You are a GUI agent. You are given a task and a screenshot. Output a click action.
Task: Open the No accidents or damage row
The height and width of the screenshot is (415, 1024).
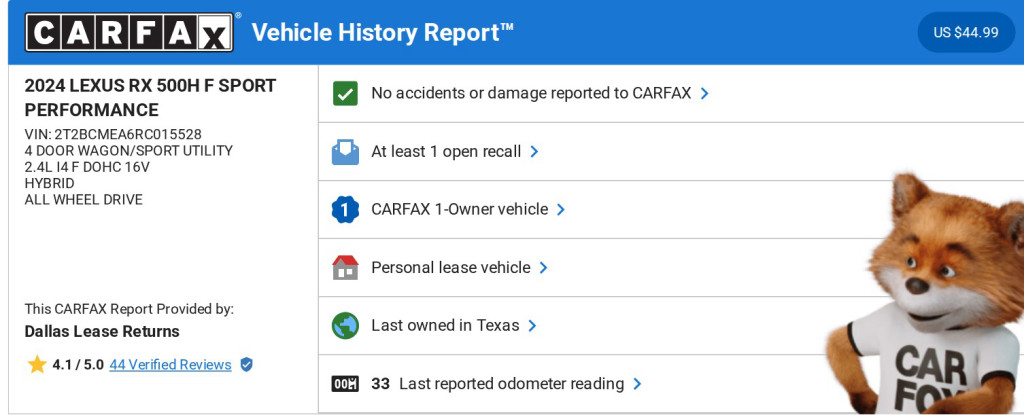coord(531,93)
